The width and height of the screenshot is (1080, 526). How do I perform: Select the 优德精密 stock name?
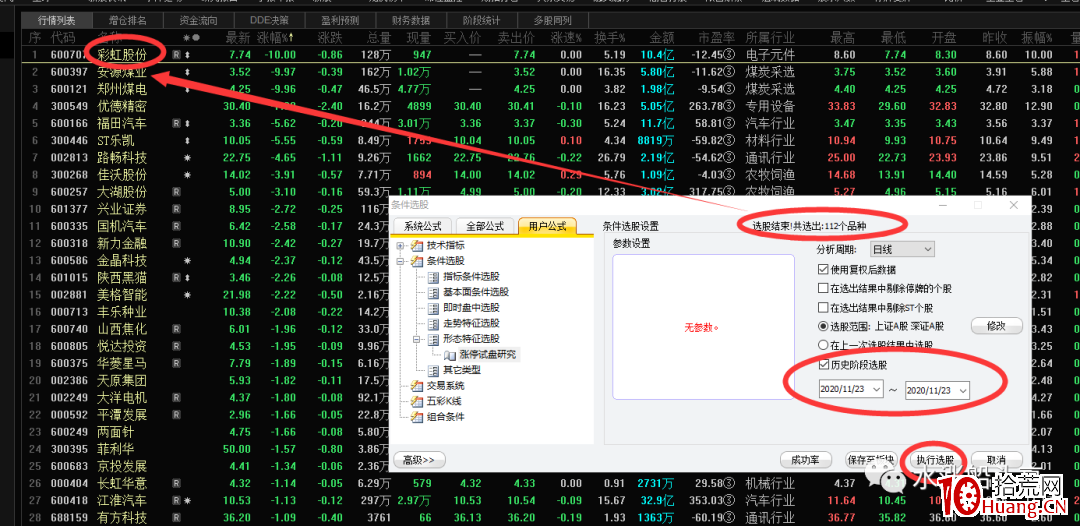click(122, 106)
